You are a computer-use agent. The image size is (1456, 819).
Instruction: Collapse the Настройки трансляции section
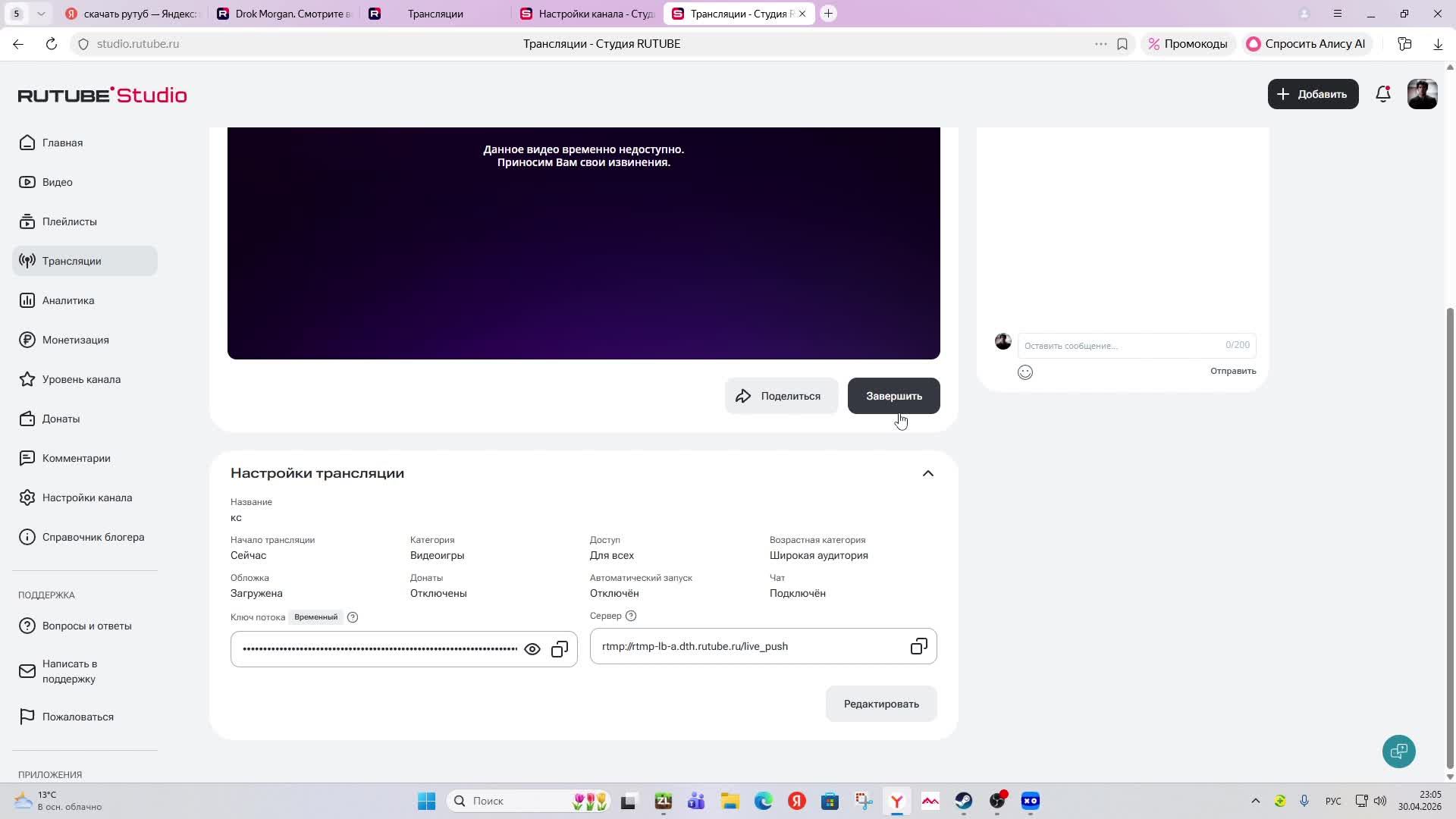pos(927,474)
